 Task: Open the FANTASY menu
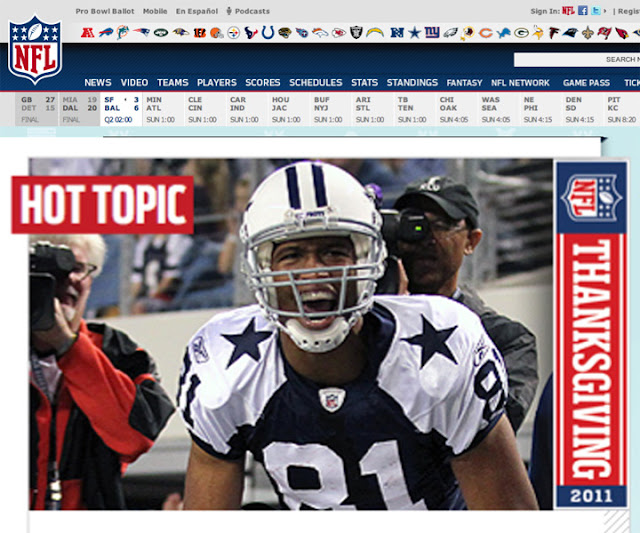click(464, 83)
